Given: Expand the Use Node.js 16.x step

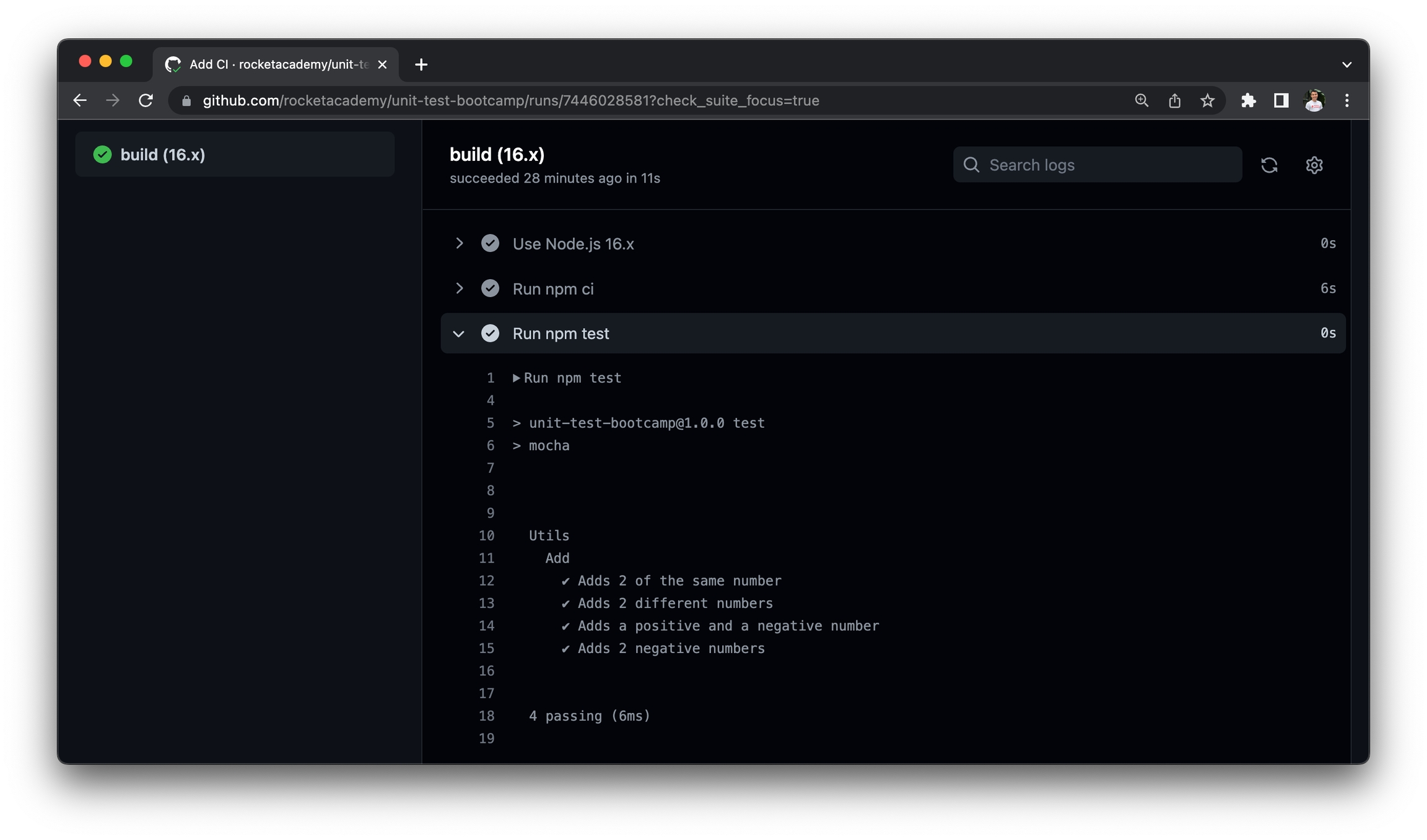Looking at the screenshot, I should click(x=459, y=243).
